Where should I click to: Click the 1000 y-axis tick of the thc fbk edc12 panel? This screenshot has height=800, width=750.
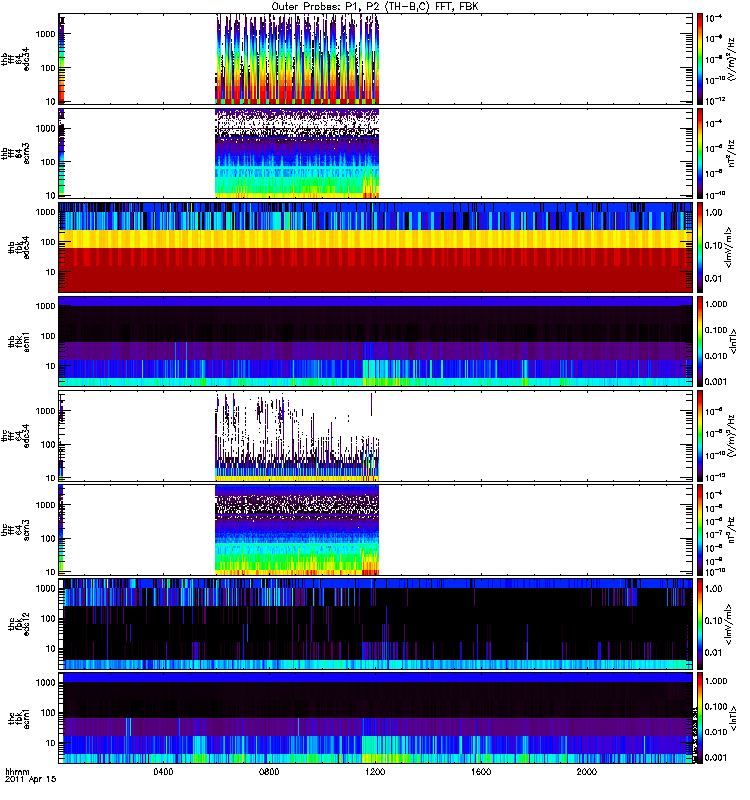[45, 589]
